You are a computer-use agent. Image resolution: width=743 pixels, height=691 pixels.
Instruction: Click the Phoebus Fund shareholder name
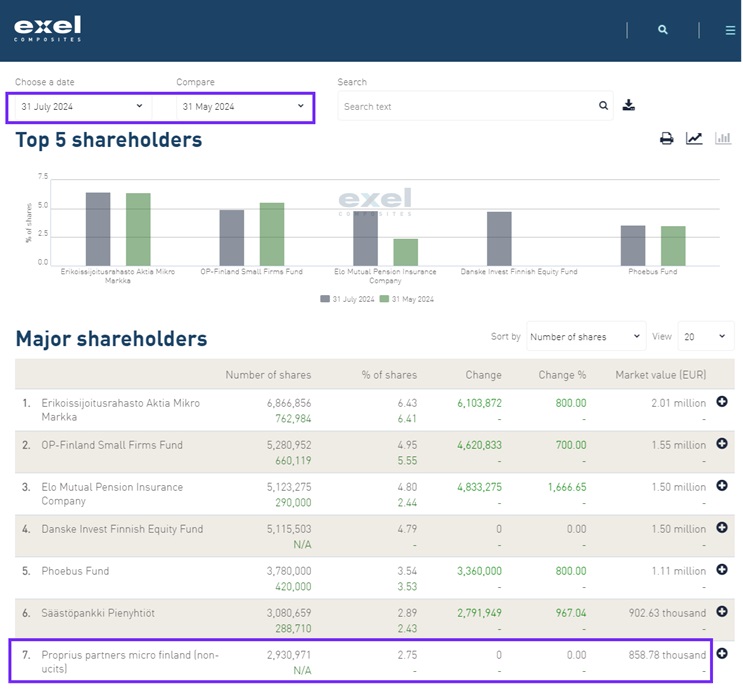(75, 571)
